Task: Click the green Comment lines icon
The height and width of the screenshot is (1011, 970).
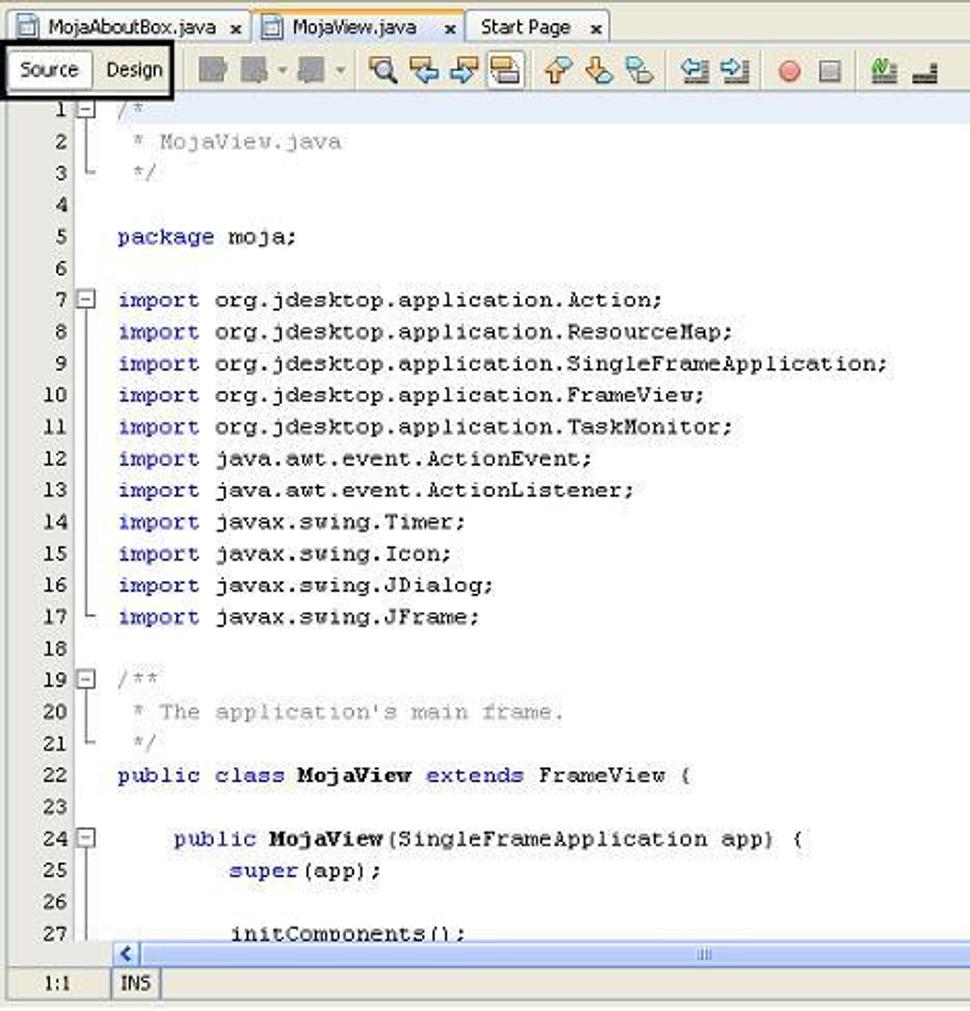Action: pos(884,70)
